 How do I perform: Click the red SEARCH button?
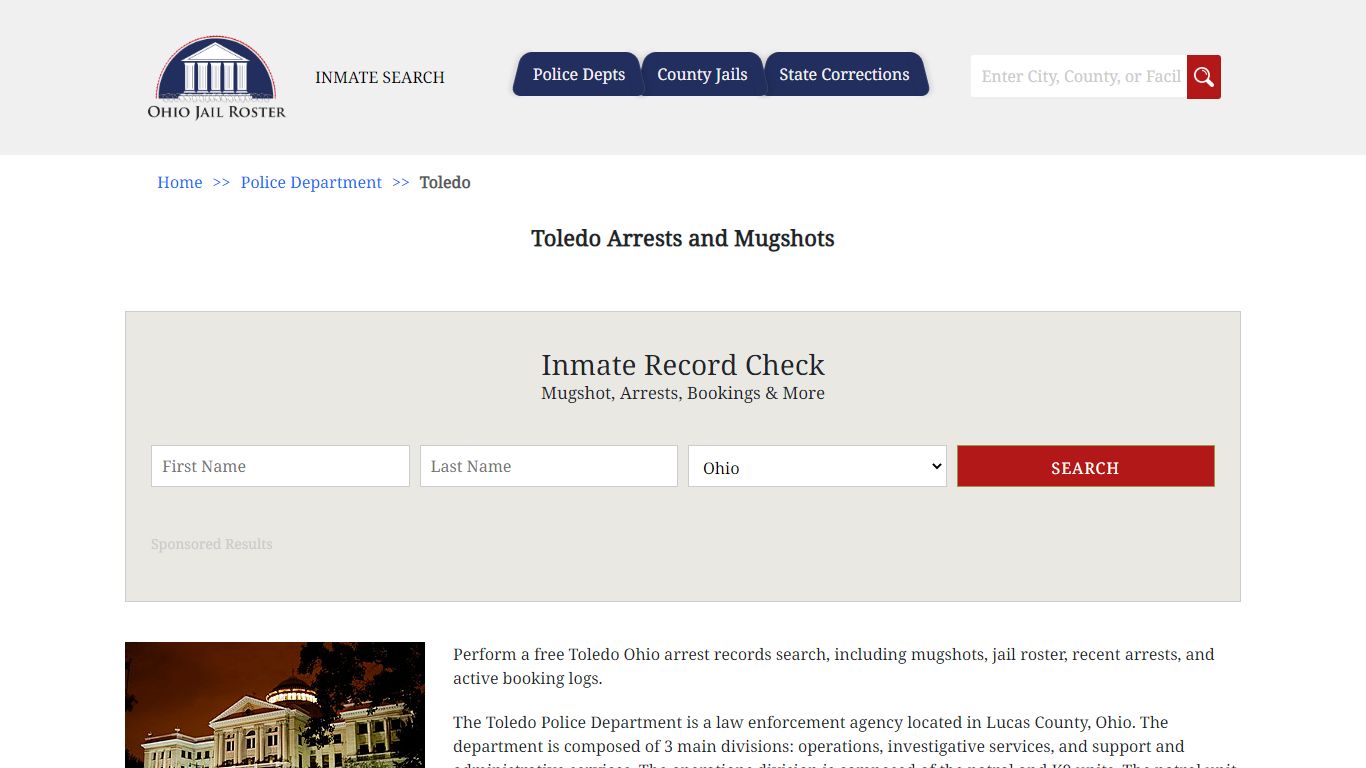click(x=1085, y=466)
